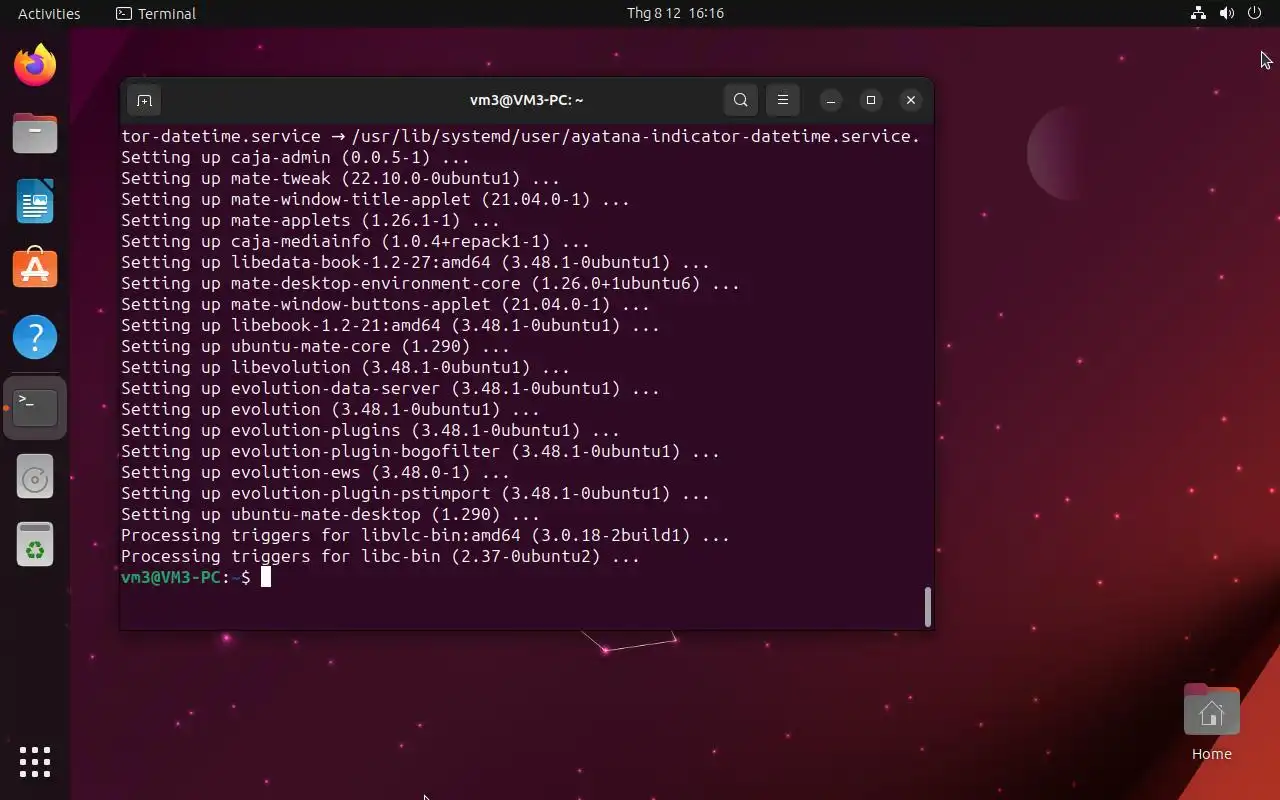
Task: Click the 'mate-window-buttons-applet' line
Action: pos(385,304)
